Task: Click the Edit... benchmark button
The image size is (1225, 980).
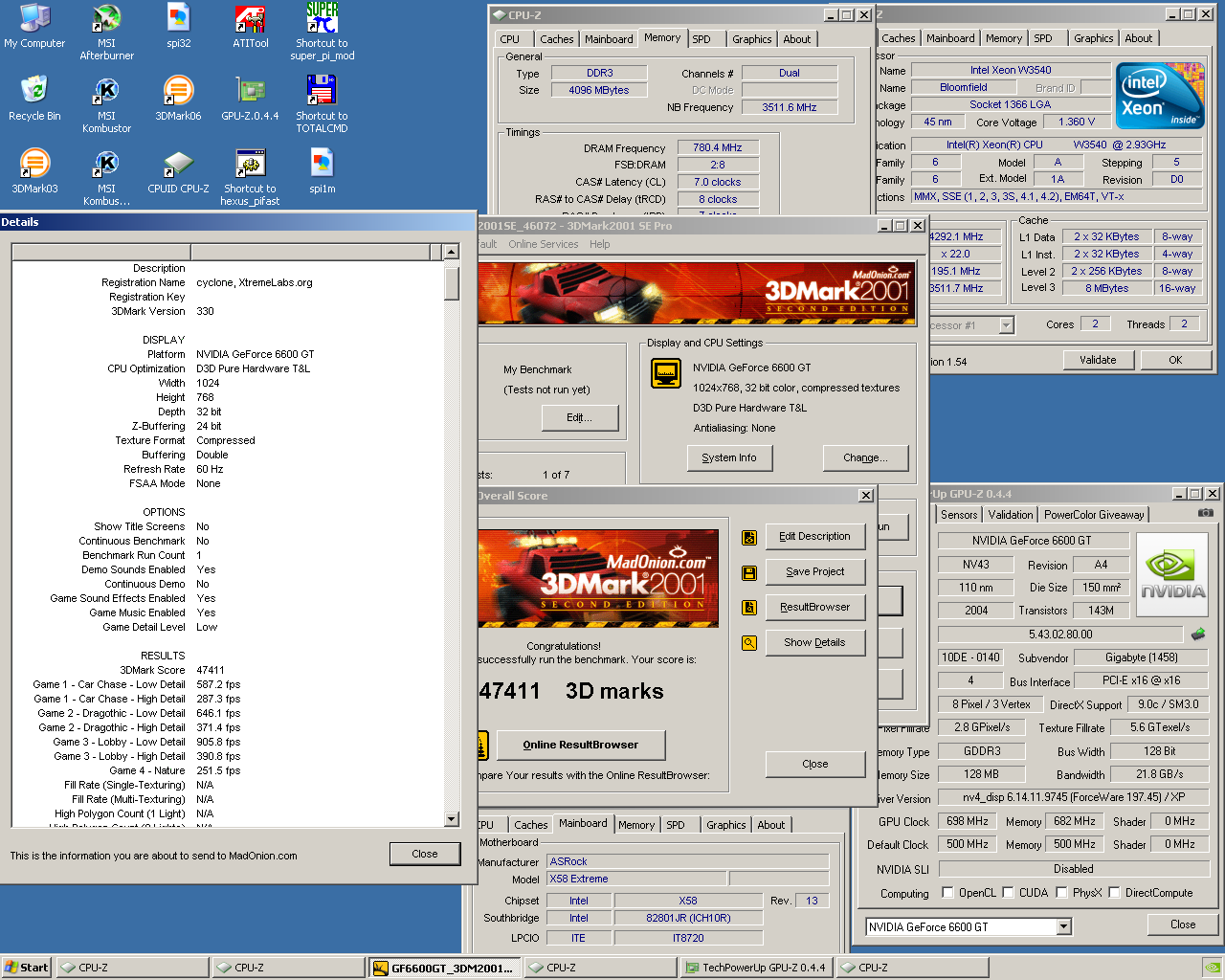Action: pos(580,417)
